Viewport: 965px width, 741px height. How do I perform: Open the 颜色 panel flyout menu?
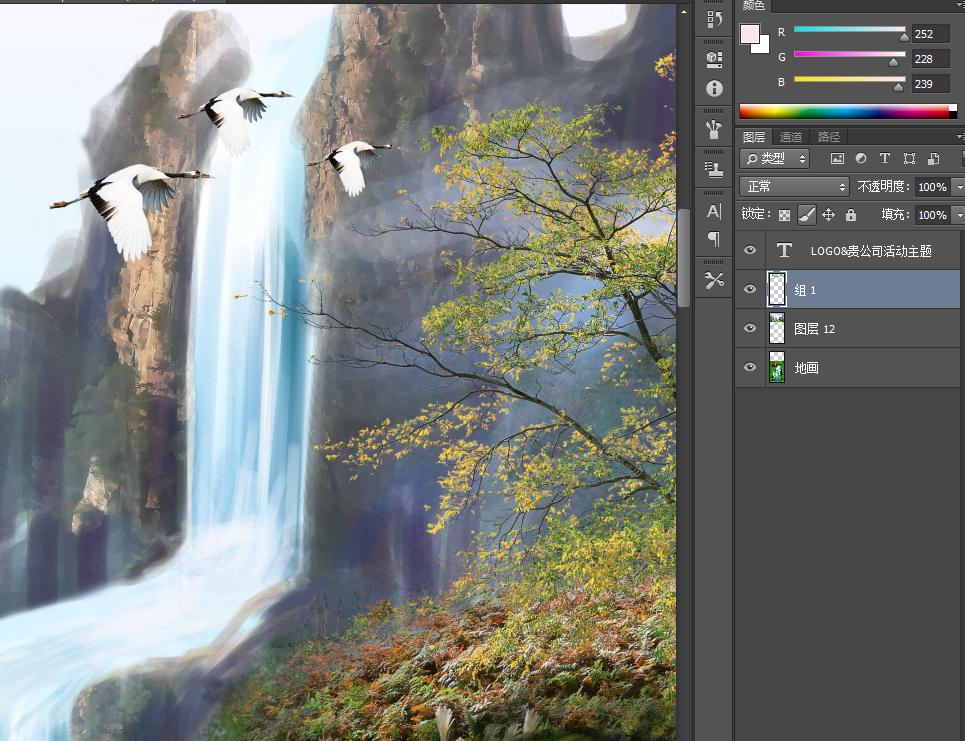(x=960, y=5)
